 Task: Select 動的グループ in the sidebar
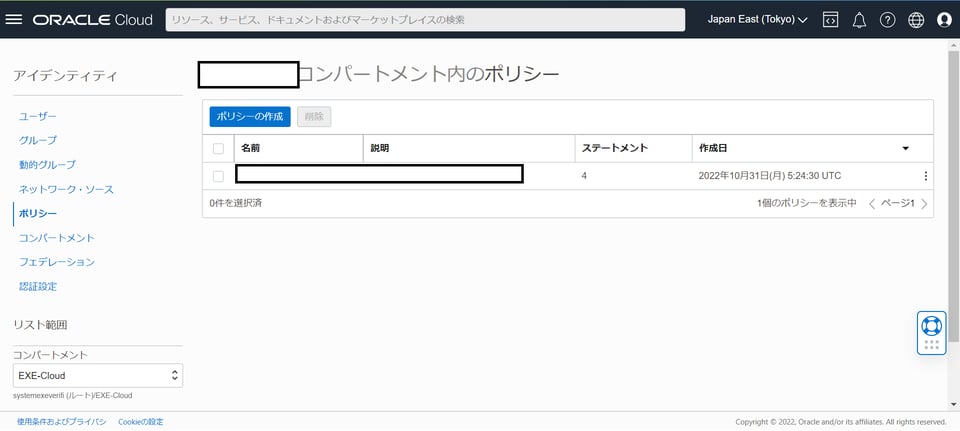[x=47, y=165]
